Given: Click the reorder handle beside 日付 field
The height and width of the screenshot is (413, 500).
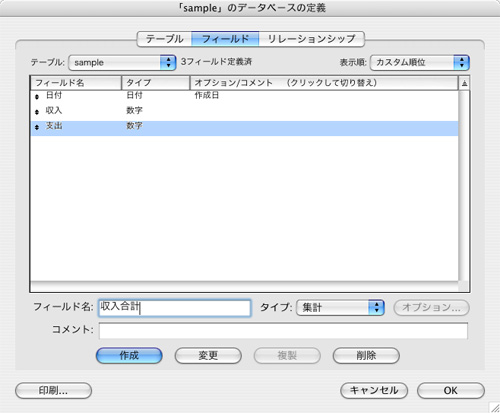Looking at the screenshot, I should point(37,97).
